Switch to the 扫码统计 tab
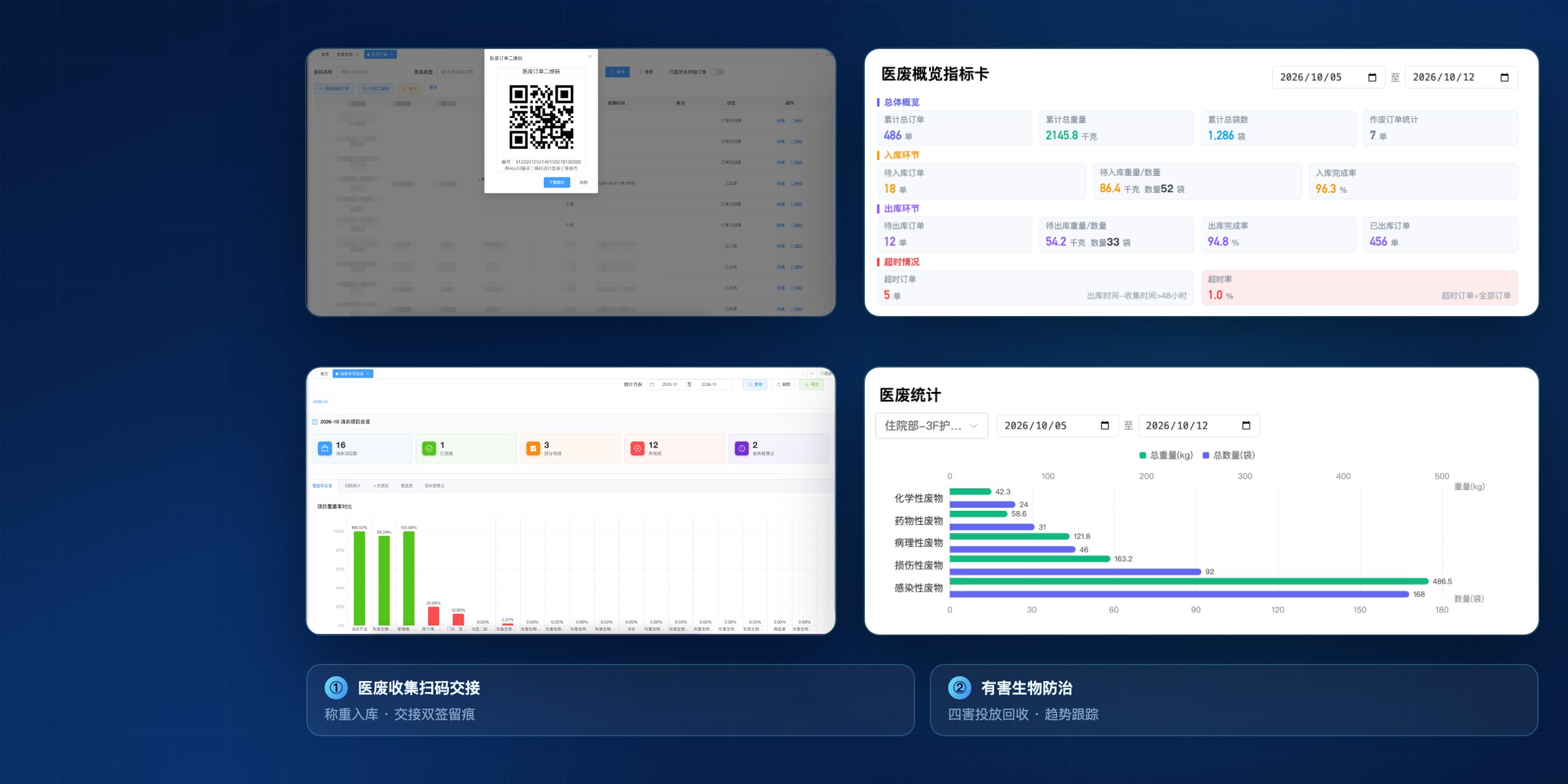 [353, 486]
